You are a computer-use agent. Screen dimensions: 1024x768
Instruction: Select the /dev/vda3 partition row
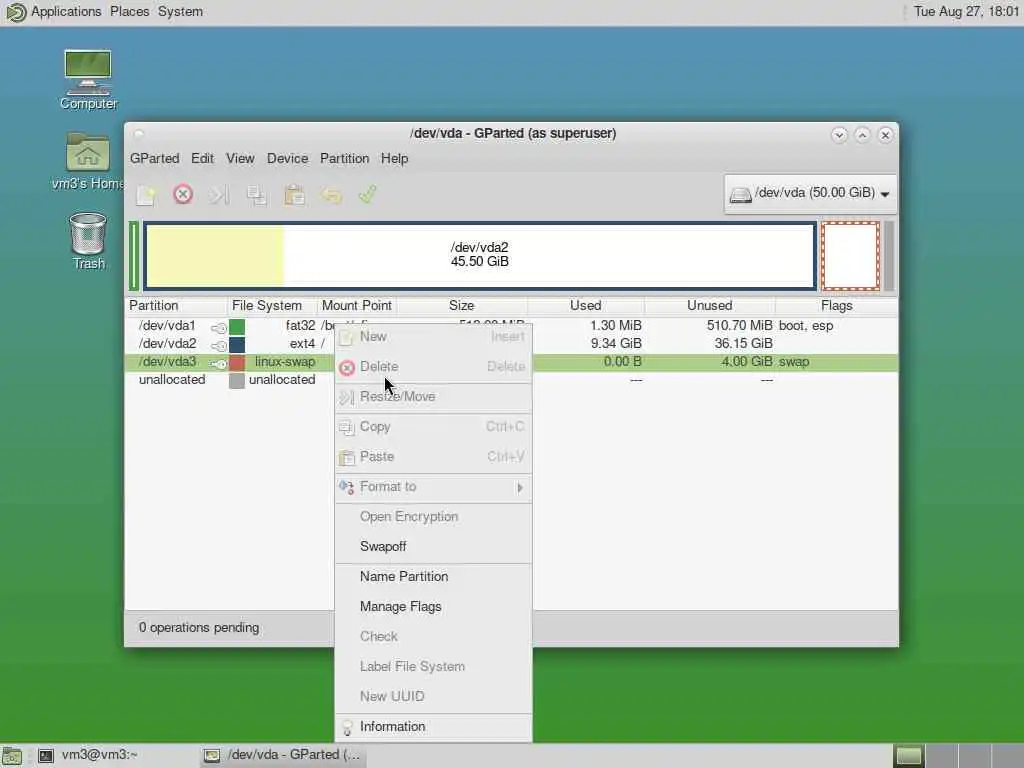point(511,362)
